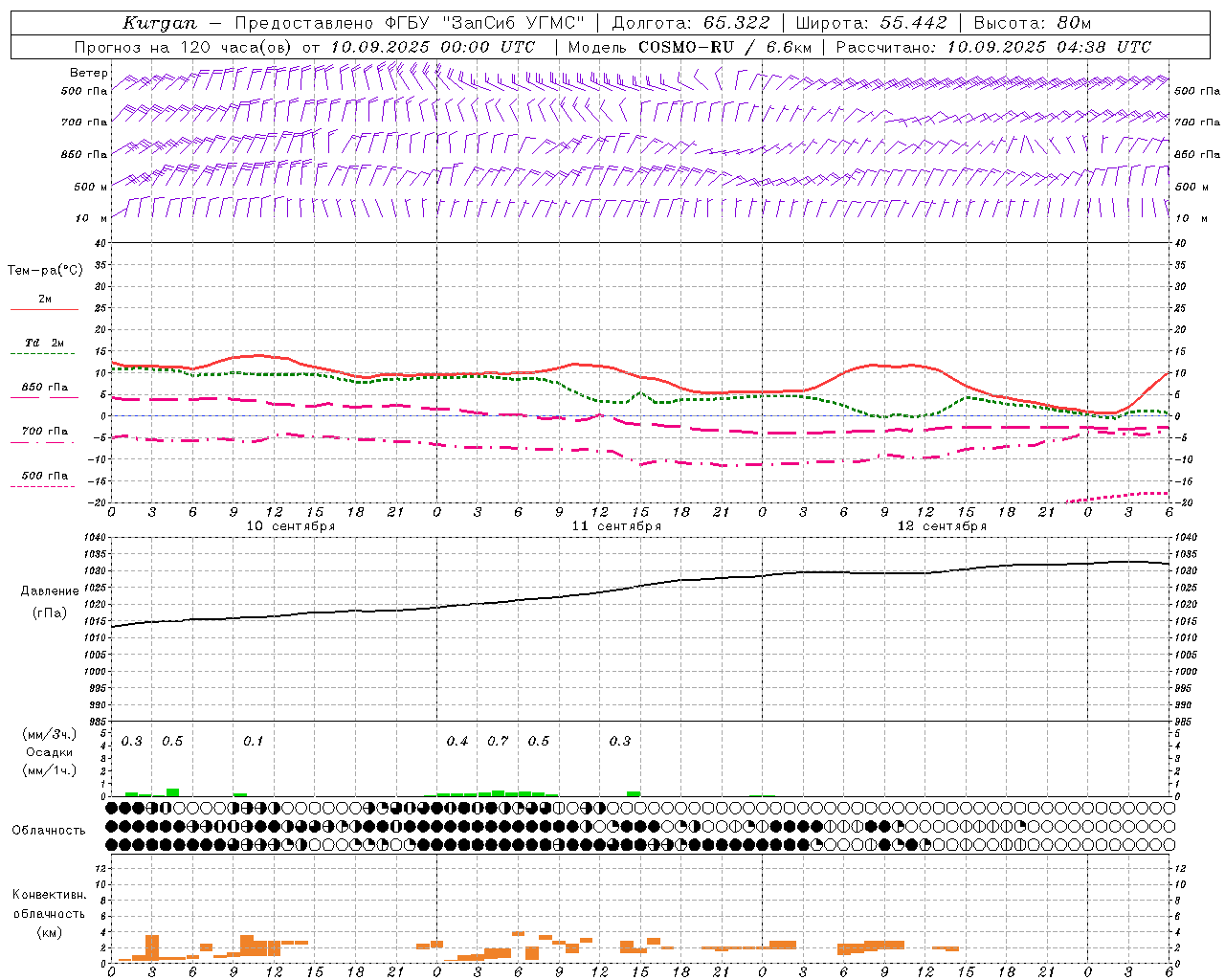Click the "Облачность" cloud cover label

point(49,831)
